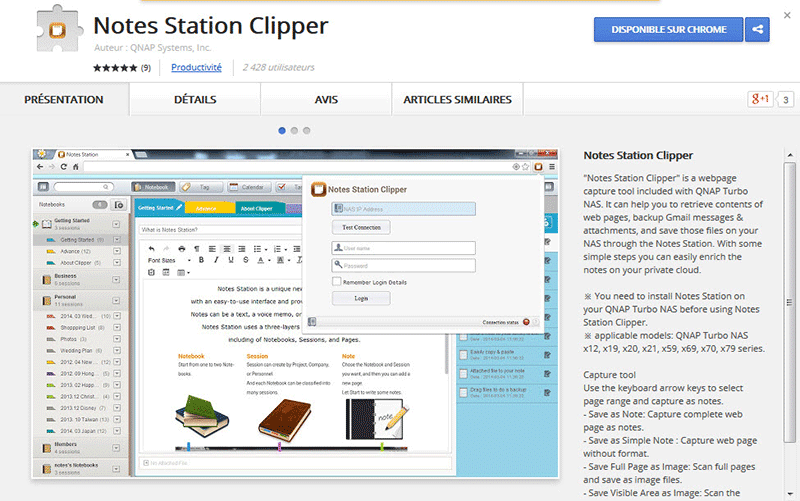Select the yellow Advance session tab
This screenshot has height=501, width=800.
point(208,208)
